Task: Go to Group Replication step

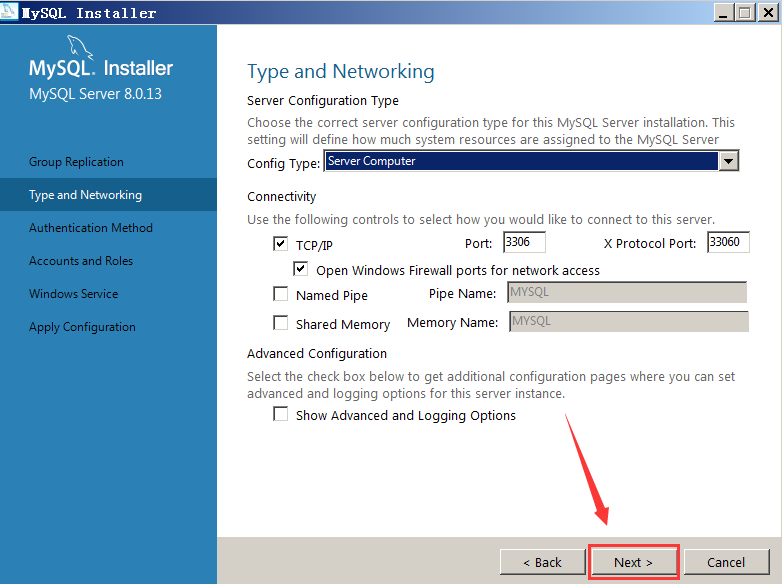Action: 76,162
